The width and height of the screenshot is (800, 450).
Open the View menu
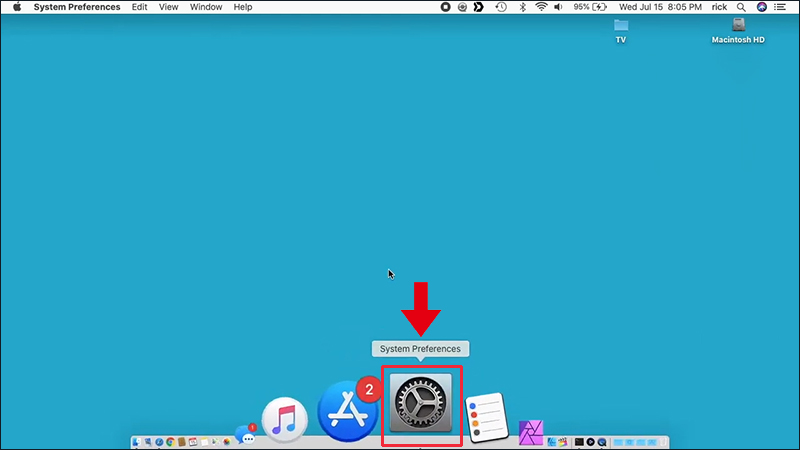click(168, 7)
